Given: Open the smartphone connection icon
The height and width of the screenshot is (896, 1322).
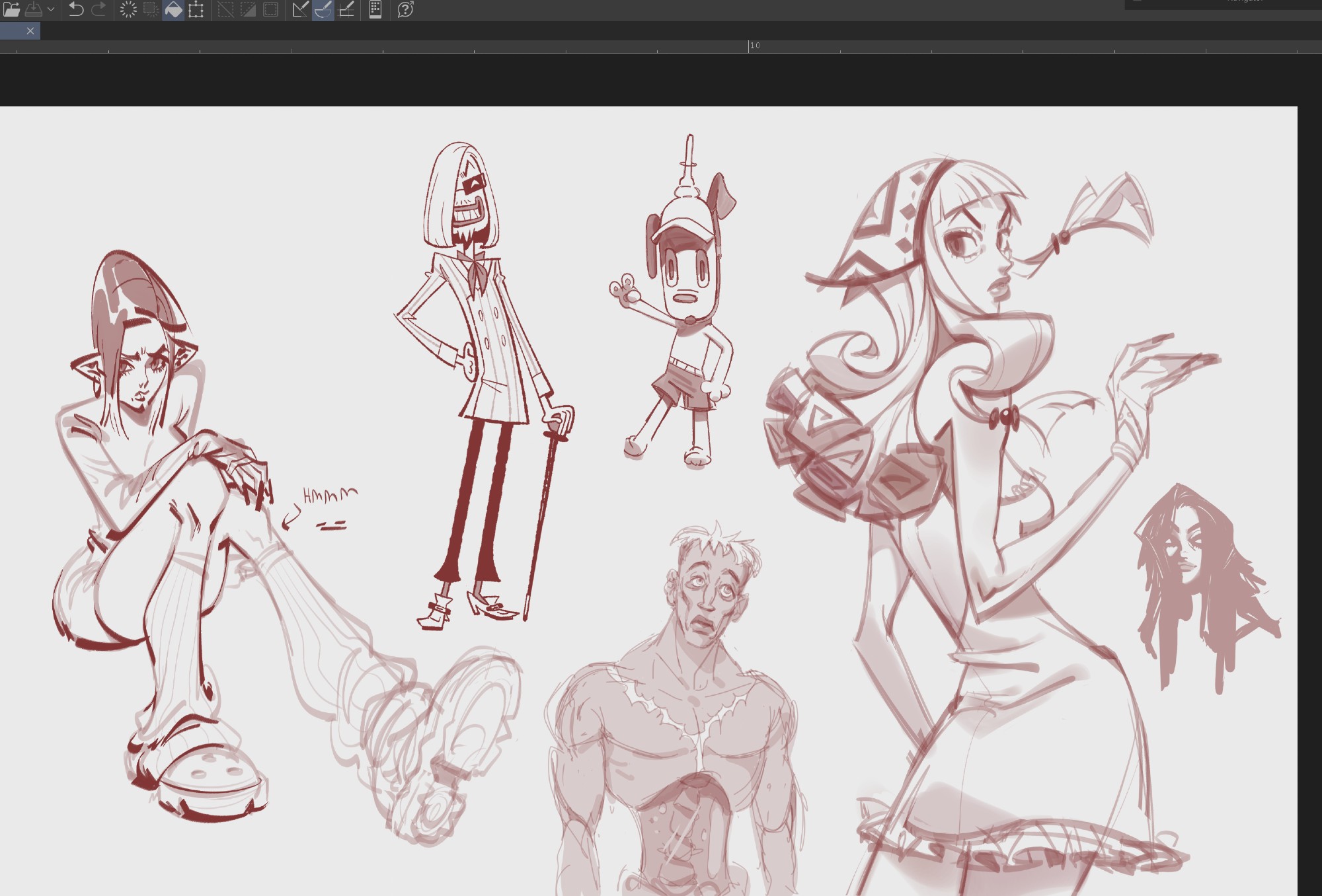Looking at the screenshot, I should pyautogui.click(x=375, y=9).
